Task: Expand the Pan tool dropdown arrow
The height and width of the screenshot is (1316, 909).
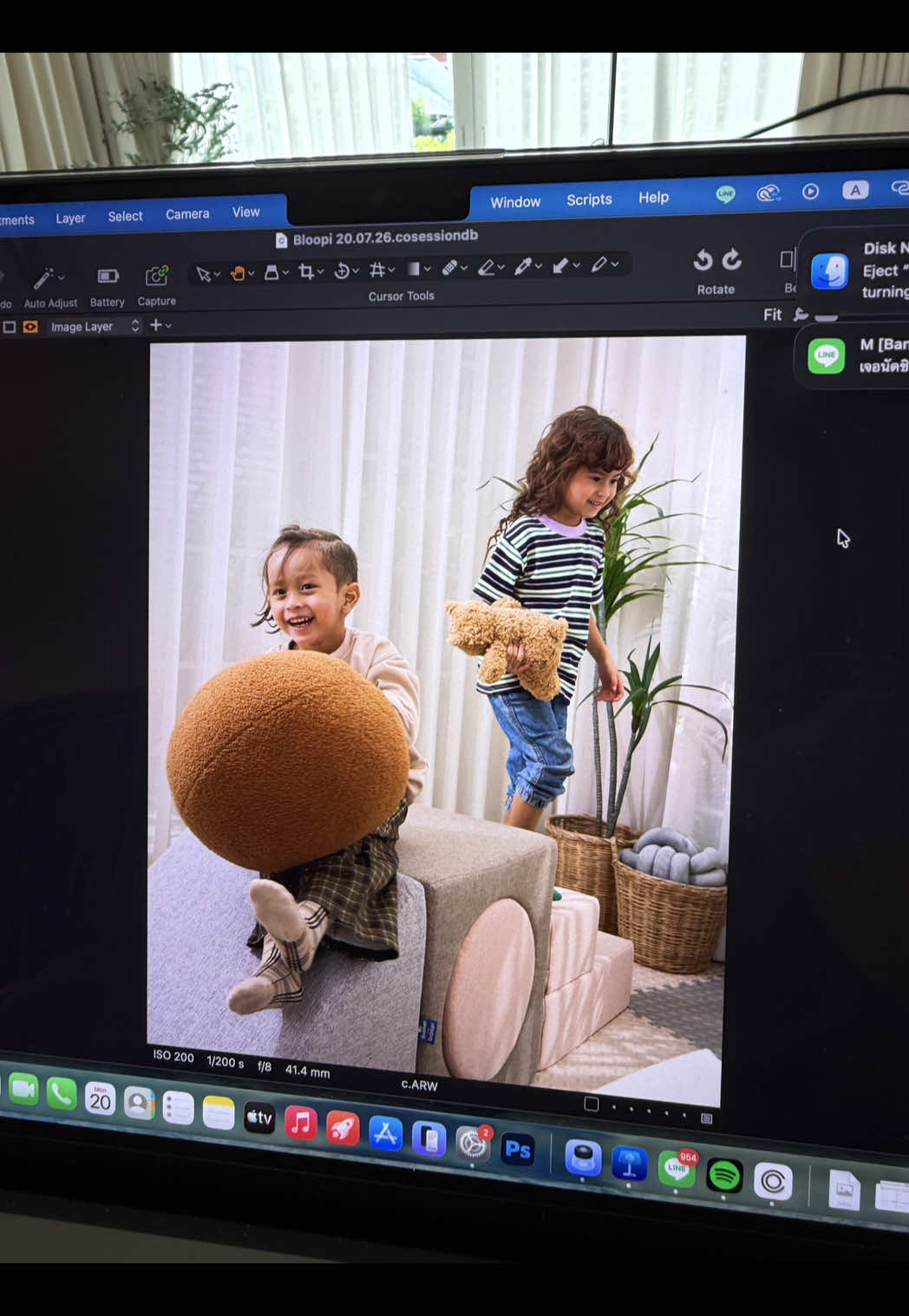Action: pos(252,273)
